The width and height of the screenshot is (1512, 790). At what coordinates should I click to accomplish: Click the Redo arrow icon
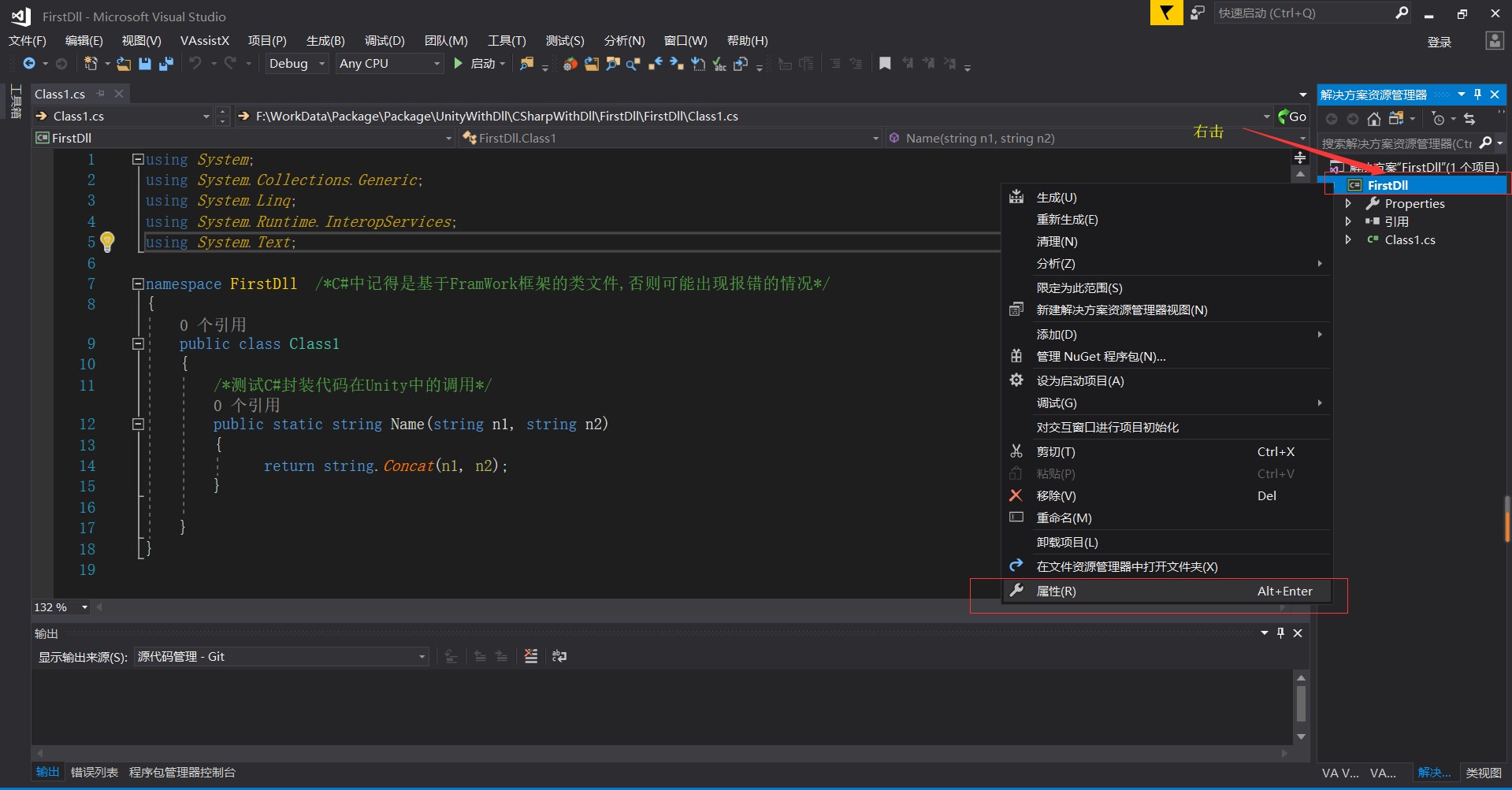230,64
